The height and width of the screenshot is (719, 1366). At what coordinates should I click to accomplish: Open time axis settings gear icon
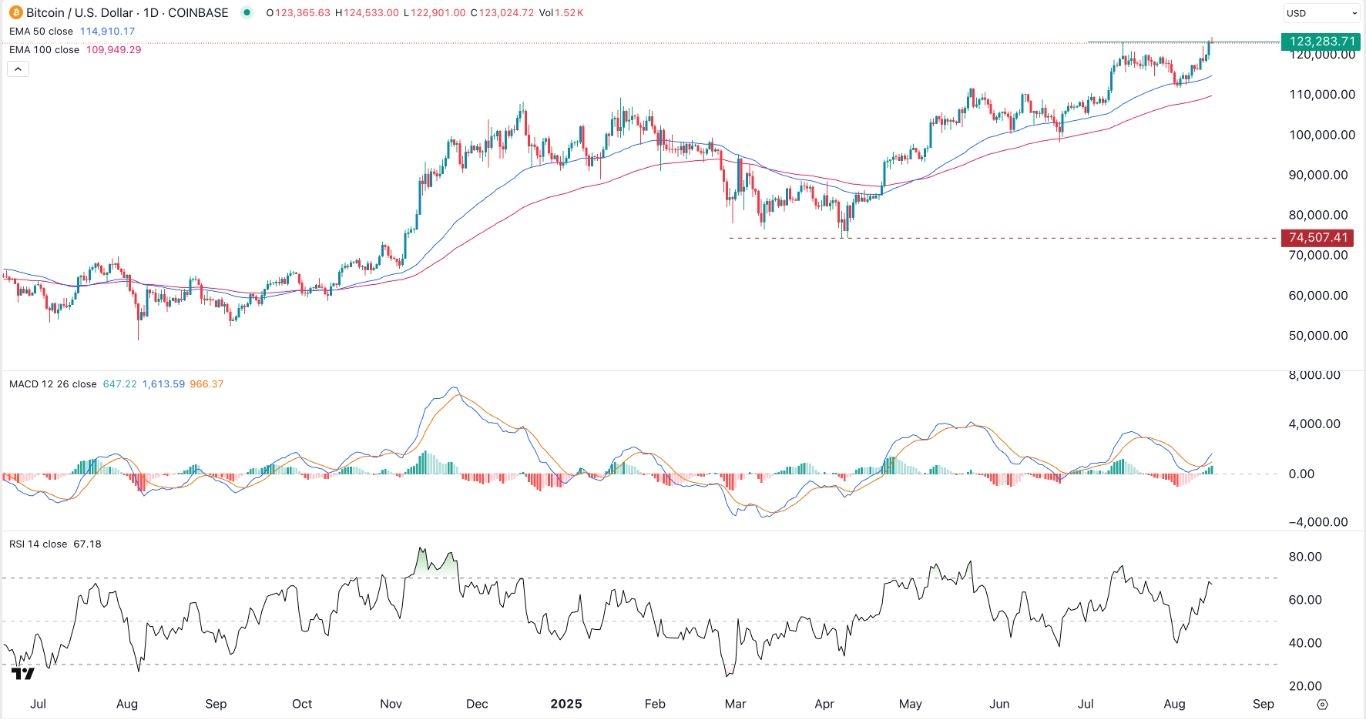tap(1323, 704)
